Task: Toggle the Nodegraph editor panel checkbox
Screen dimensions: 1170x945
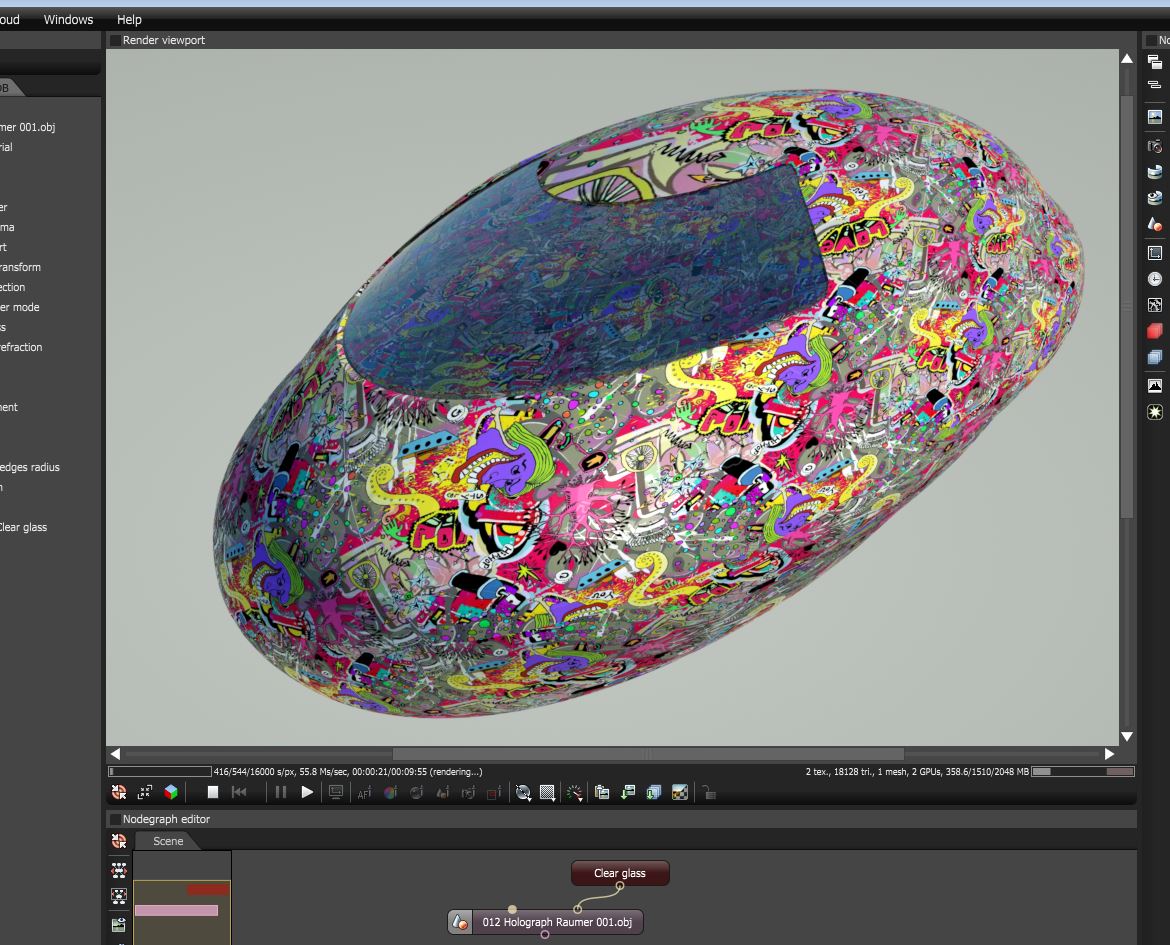Action: click(115, 819)
